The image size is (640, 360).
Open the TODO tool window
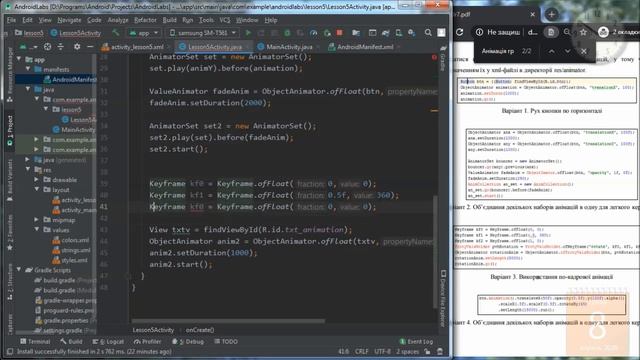click(x=226, y=342)
